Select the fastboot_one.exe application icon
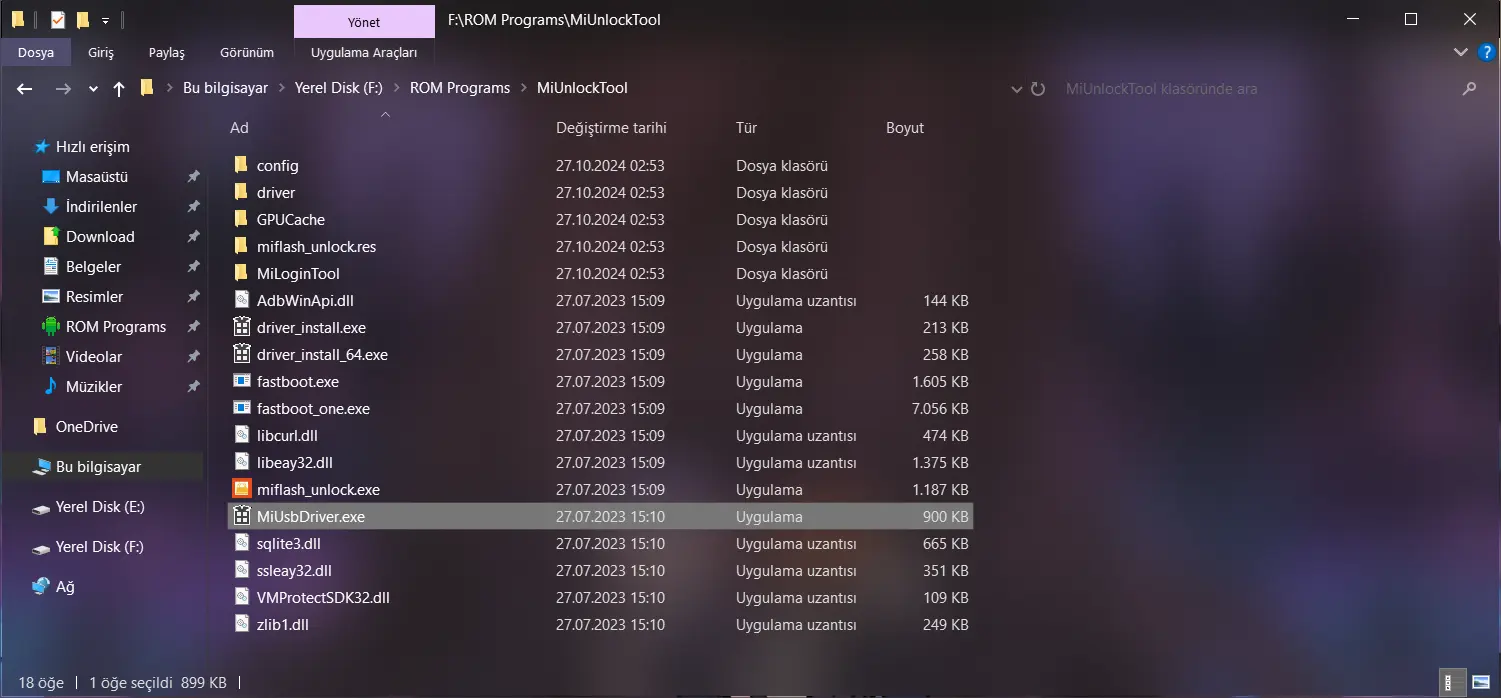1501x698 pixels. pos(240,408)
